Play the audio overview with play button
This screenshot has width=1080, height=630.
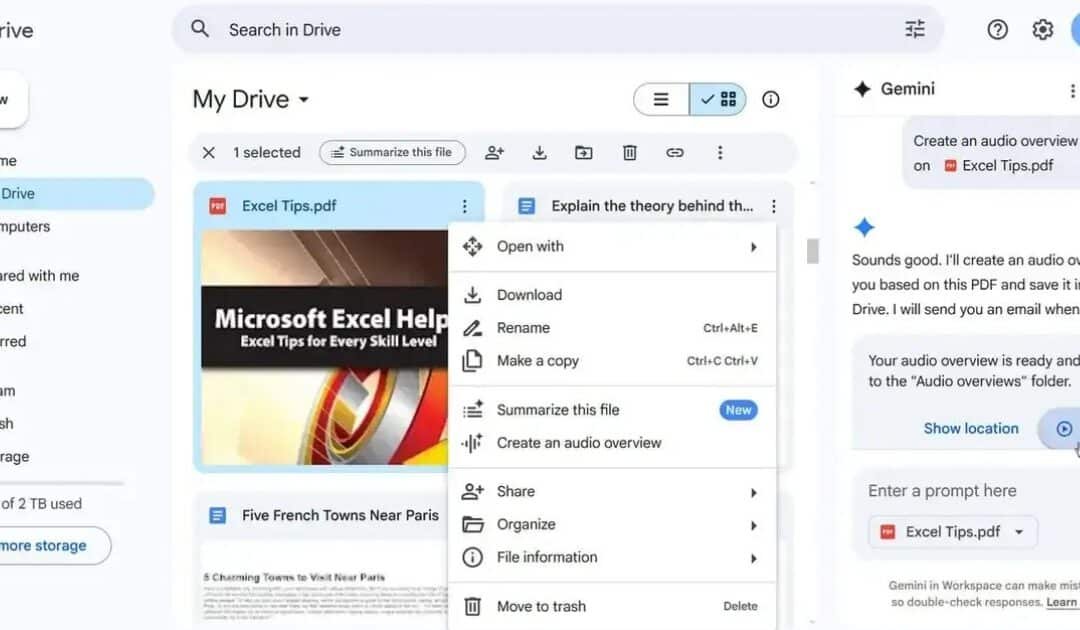(1063, 429)
